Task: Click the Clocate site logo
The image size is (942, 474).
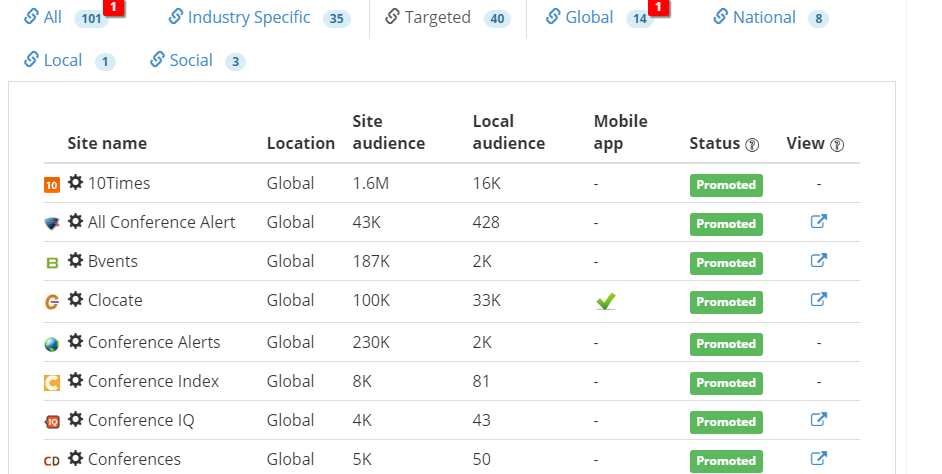Action: pos(52,302)
